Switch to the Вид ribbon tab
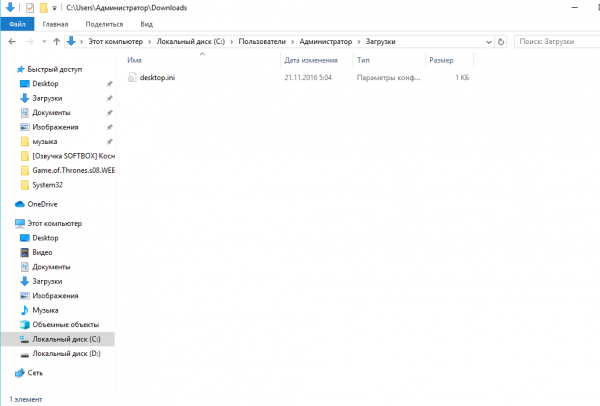Screen dimensions: 600x406 147,24
